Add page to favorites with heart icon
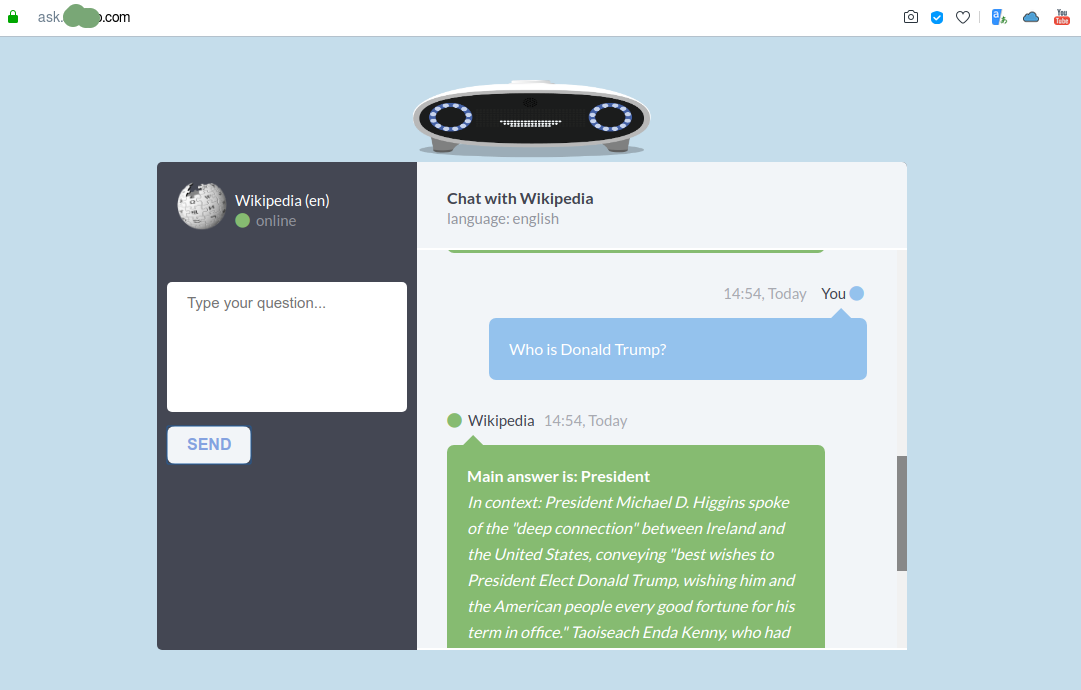The height and width of the screenshot is (690, 1081). [963, 17]
